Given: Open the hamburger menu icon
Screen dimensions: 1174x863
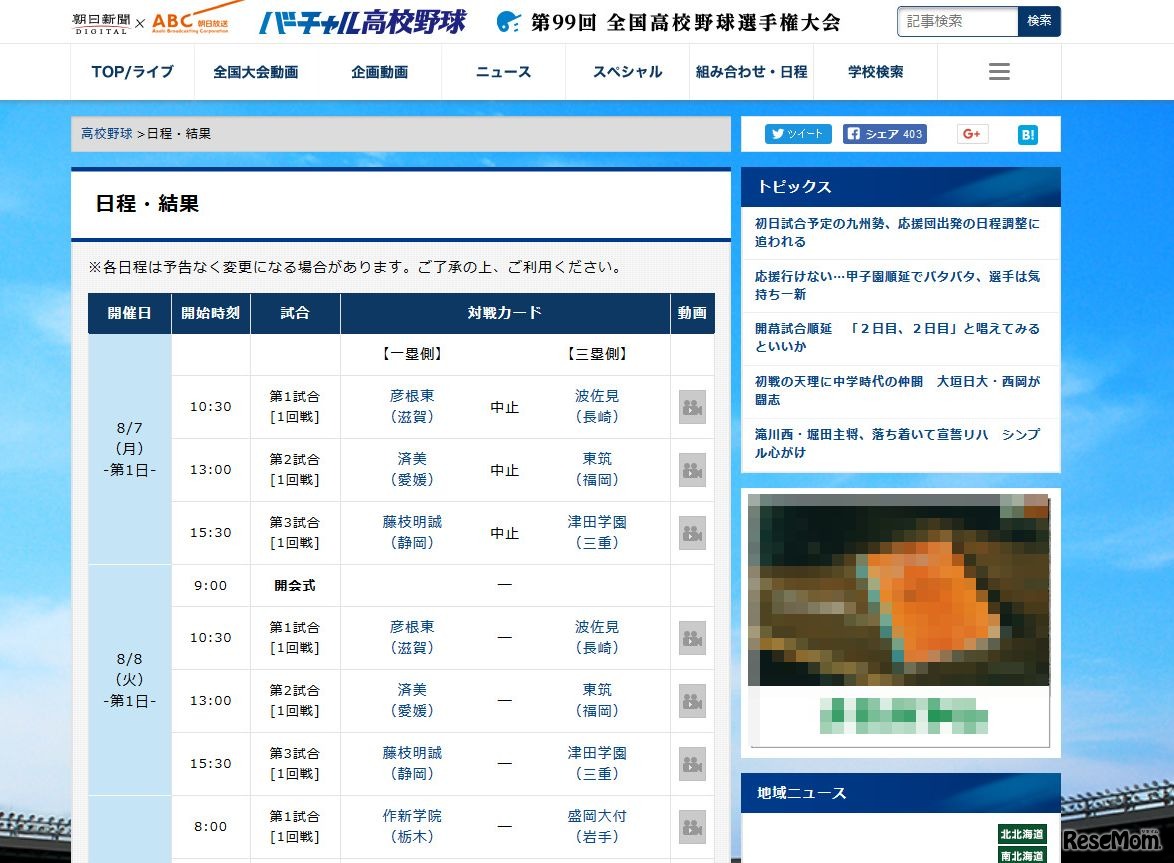Looking at the screenshot, I should click(x=999, y=72).
